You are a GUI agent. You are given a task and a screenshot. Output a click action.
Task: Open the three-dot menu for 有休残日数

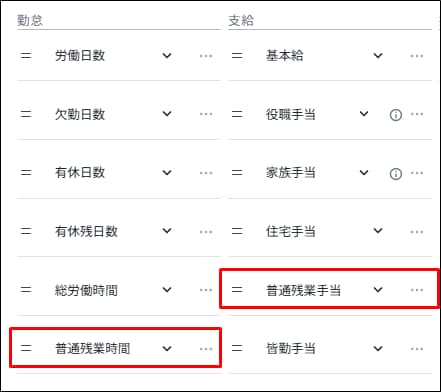(206, 232)
